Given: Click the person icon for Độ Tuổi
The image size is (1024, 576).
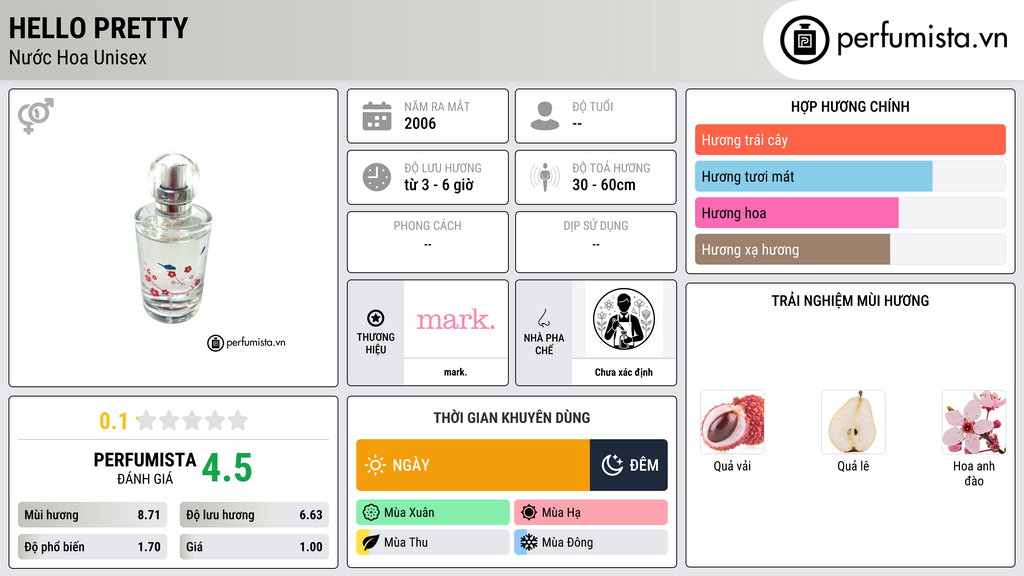Looking at the screenshot, I should pyautogui.click(x=545, y=116).
